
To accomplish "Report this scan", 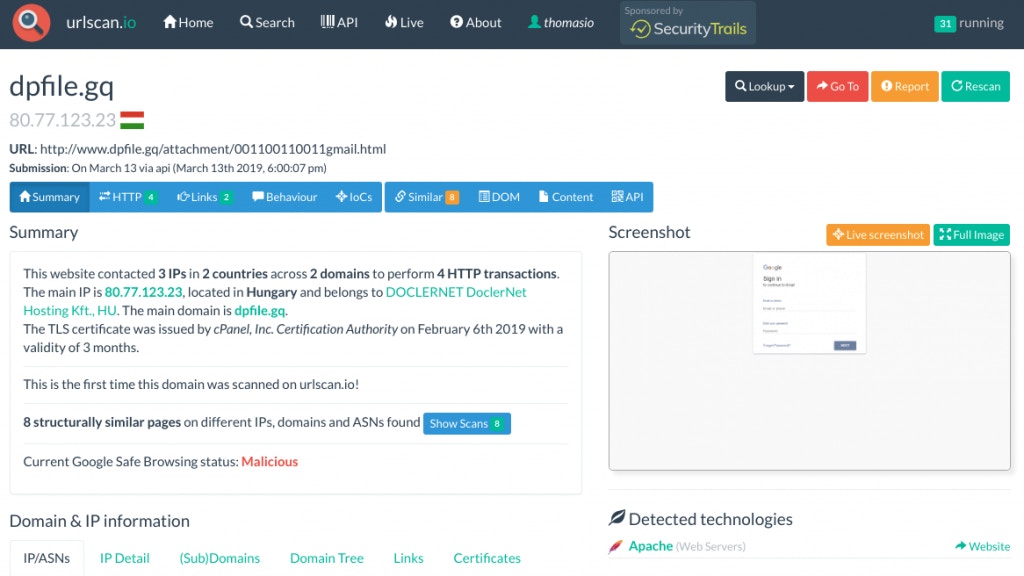I will [904, 86].
